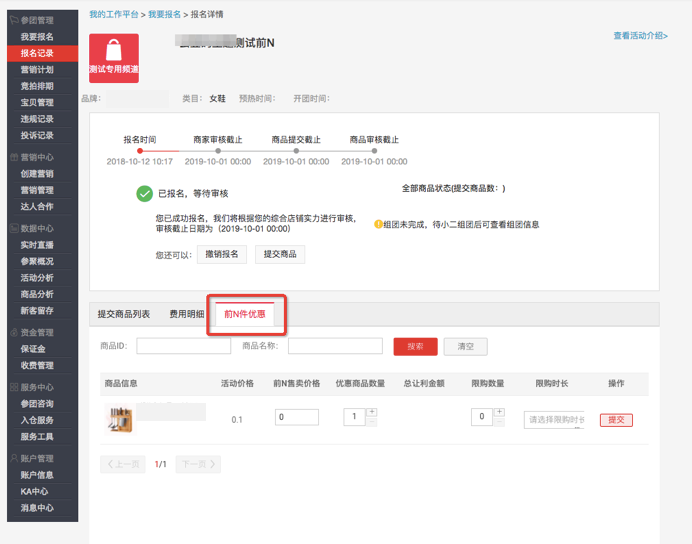Switch to 提交商品列表 tab
Screen dimensions: 692x544
pos(124,314)
